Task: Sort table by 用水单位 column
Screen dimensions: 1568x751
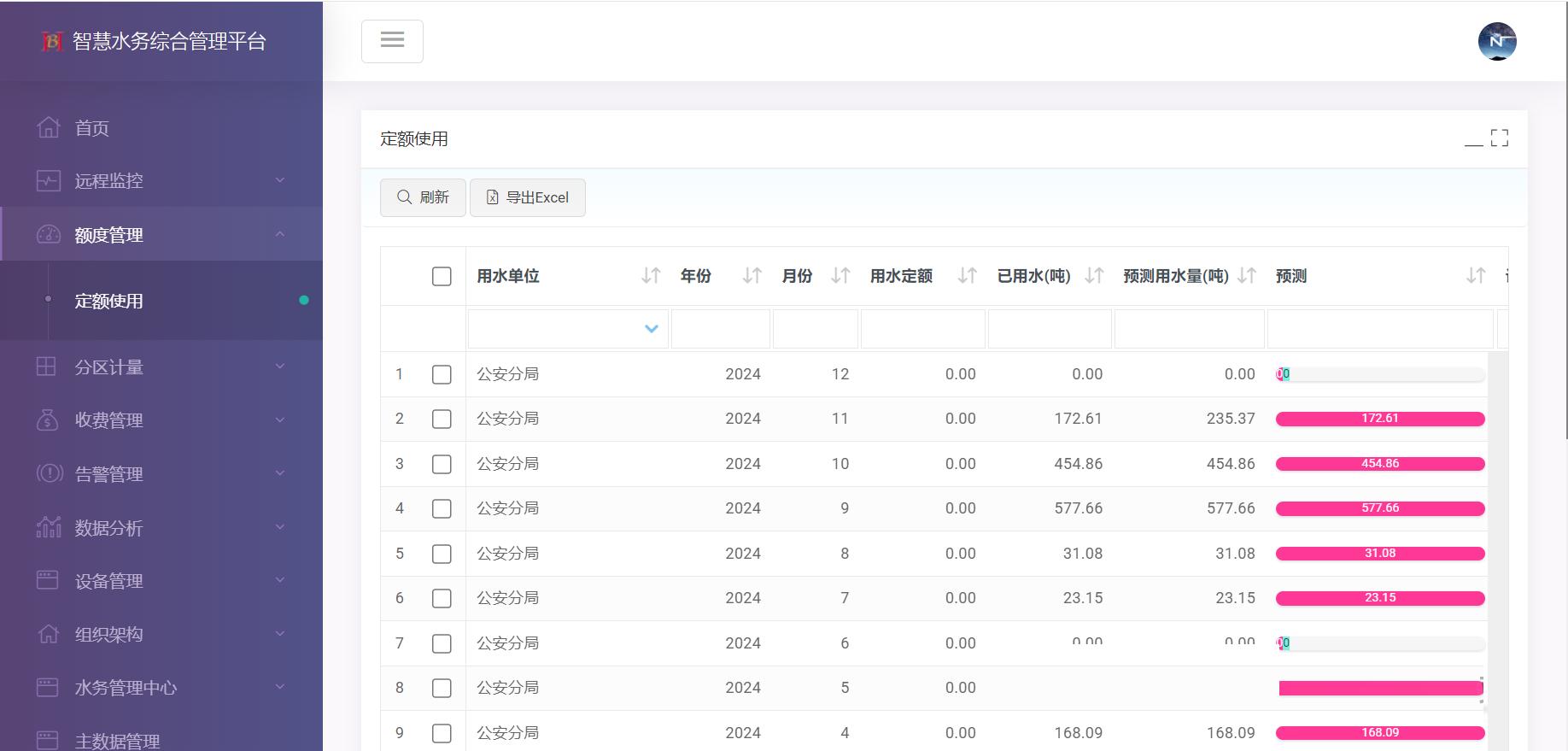Action: pyautogui.click(x=651, y=276)
